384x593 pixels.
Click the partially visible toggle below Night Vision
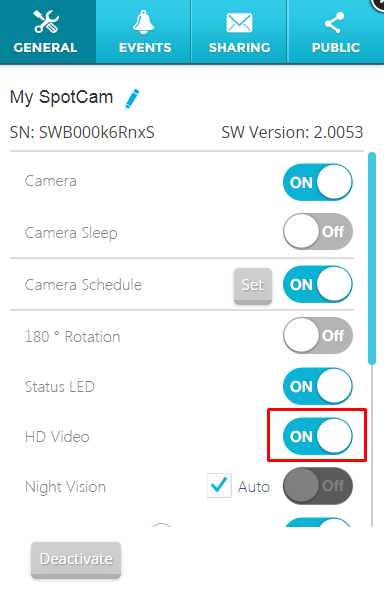point(318,522)
